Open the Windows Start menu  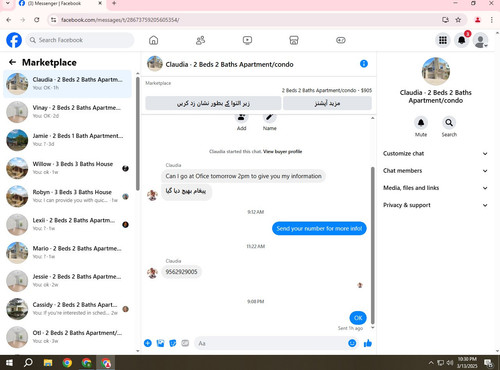[x=9, y=362]
